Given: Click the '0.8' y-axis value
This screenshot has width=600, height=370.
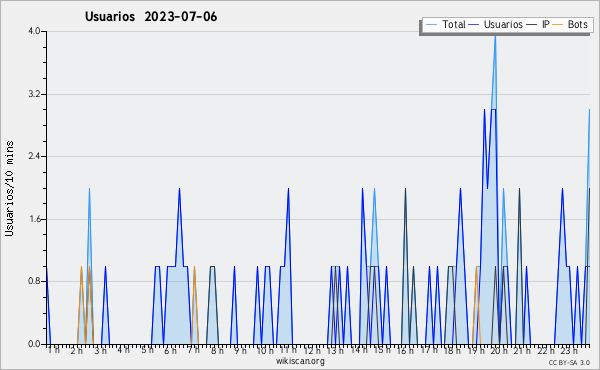Looking at the screenshot, I should 34,282.
